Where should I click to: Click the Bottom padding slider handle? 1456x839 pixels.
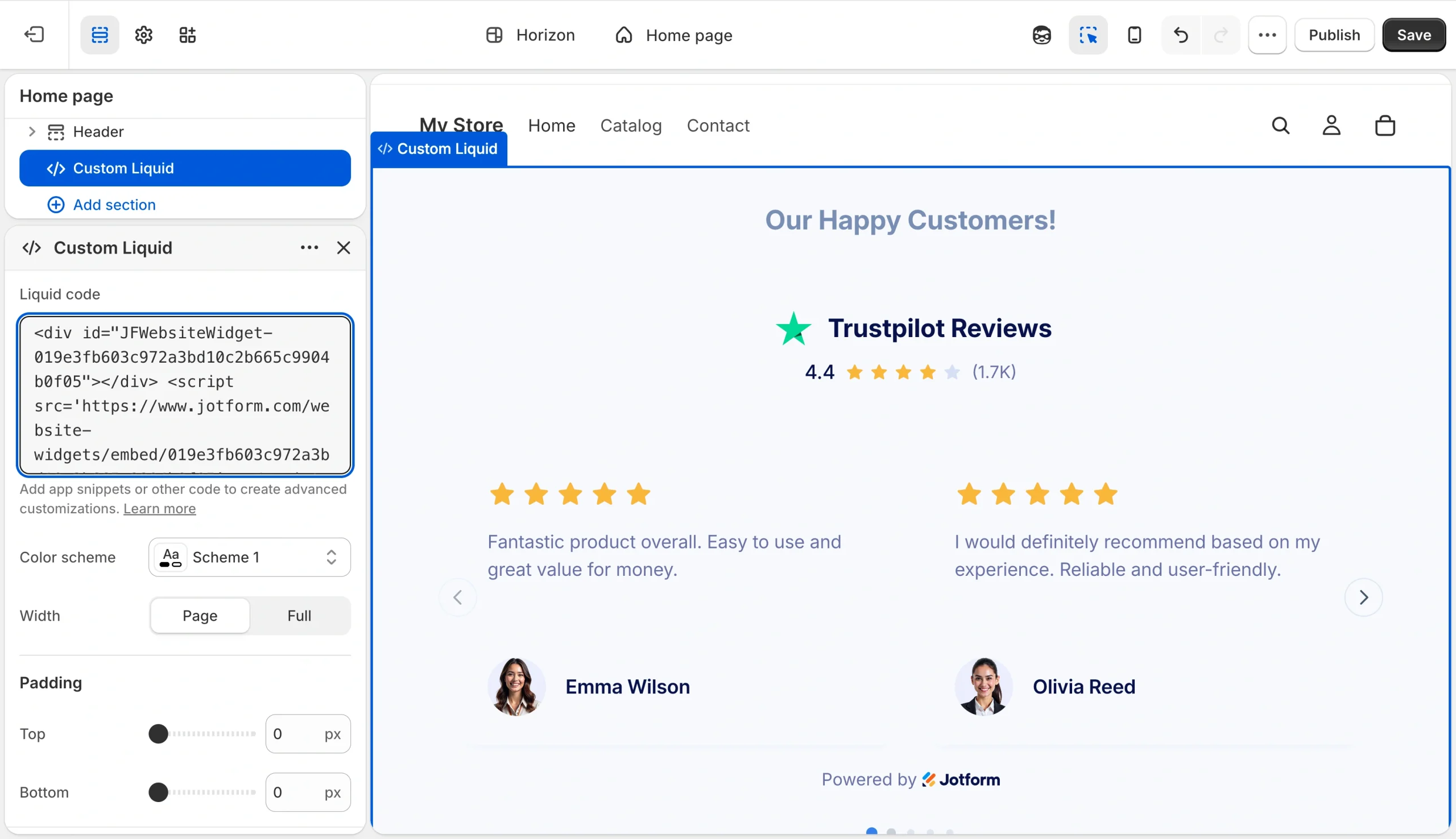[158, 792]
